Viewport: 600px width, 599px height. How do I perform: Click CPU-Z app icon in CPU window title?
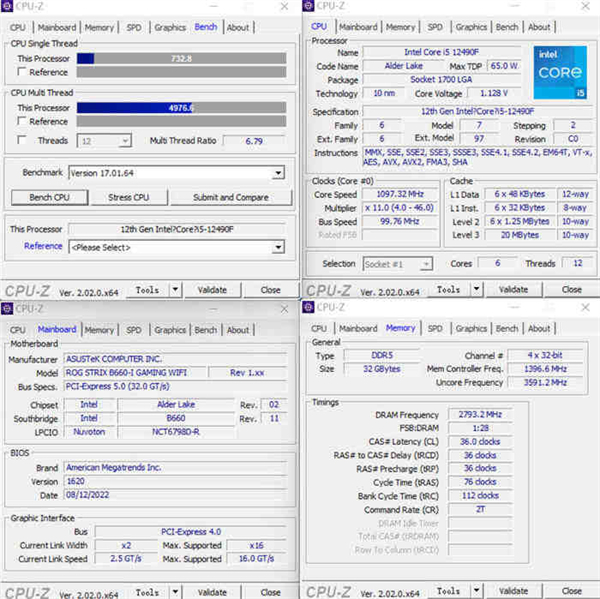click(308, 6)
